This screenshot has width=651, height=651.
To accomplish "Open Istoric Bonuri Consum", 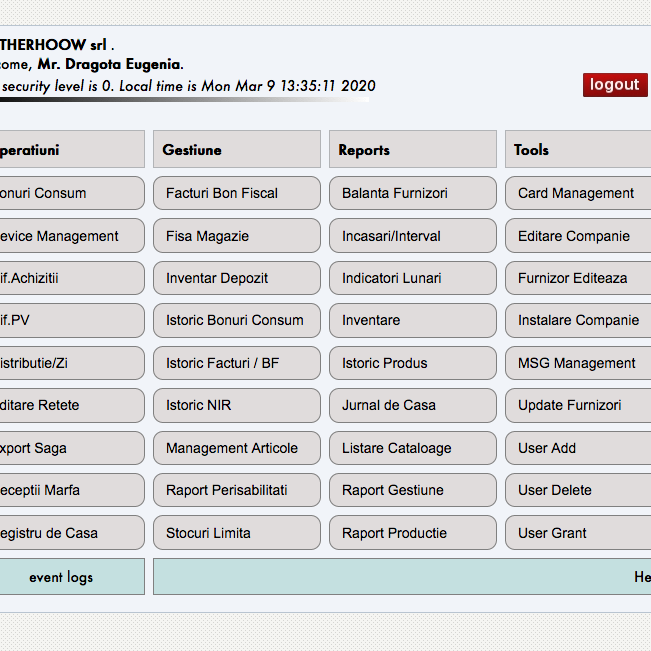I will [237, 320].
